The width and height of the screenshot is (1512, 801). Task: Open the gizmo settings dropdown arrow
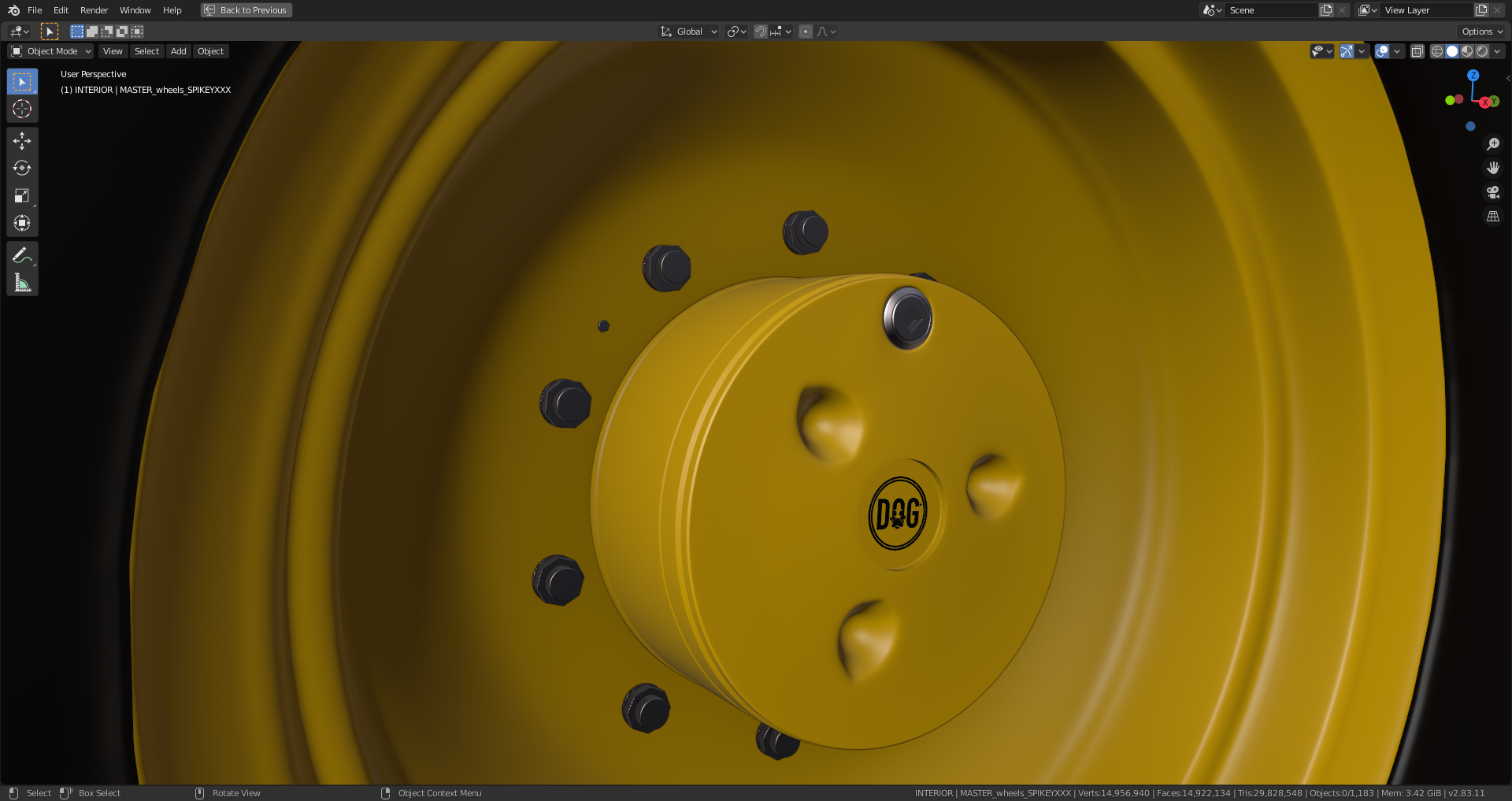click(x=1362, y=51)
